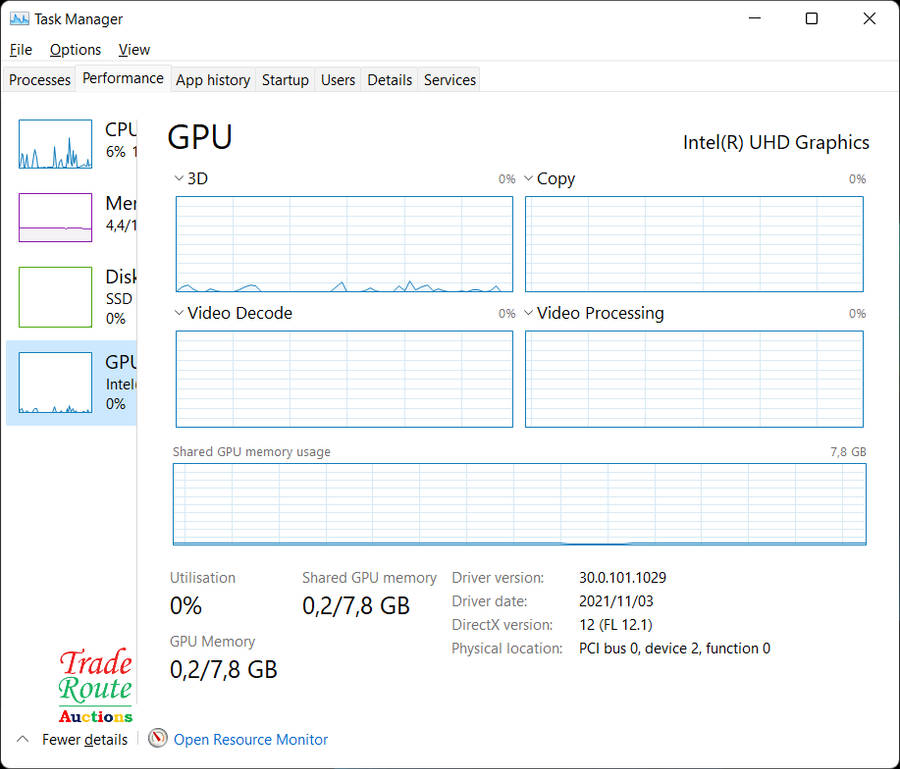Select the Disk activity graph thumbnail
The height and width of the screenshot is (769, 900).
[x=55, y=297]
